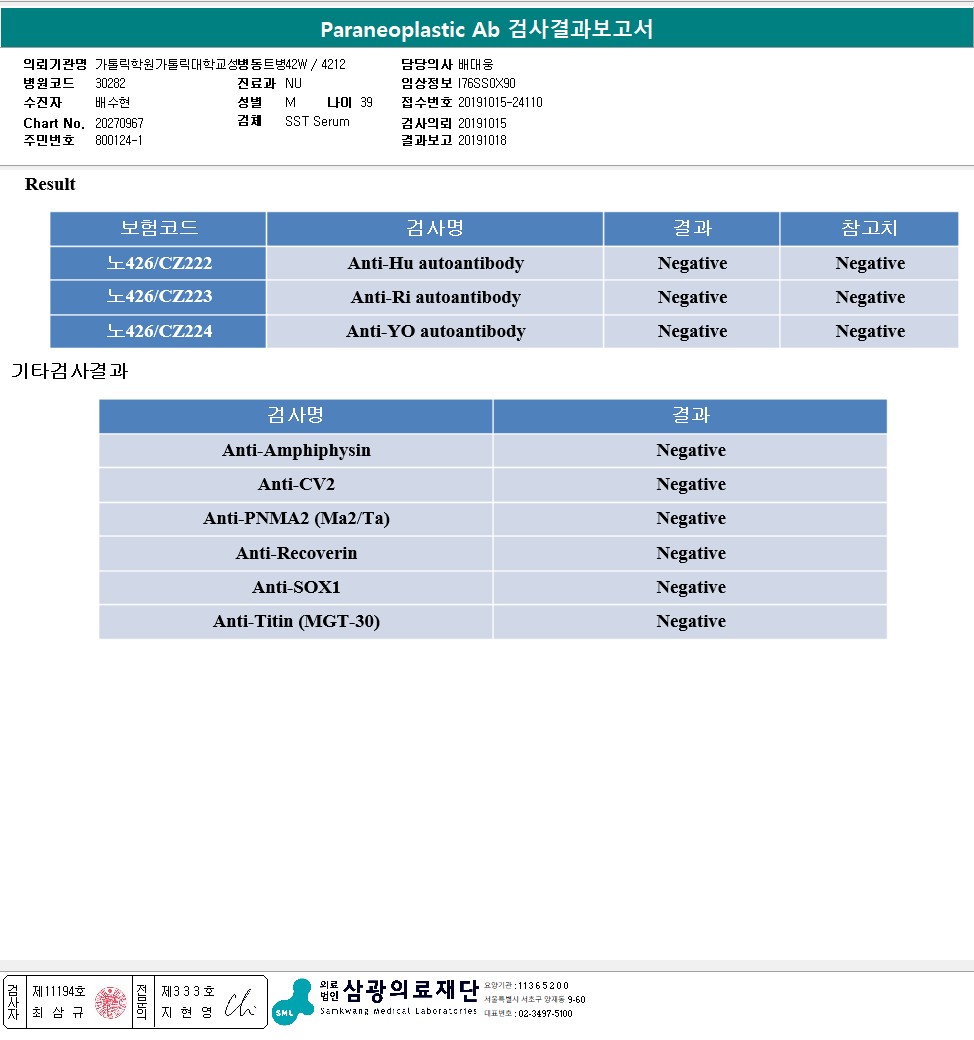Click department value NU
The height and width of the screenshot is (1040, 974).
[293, 83]
